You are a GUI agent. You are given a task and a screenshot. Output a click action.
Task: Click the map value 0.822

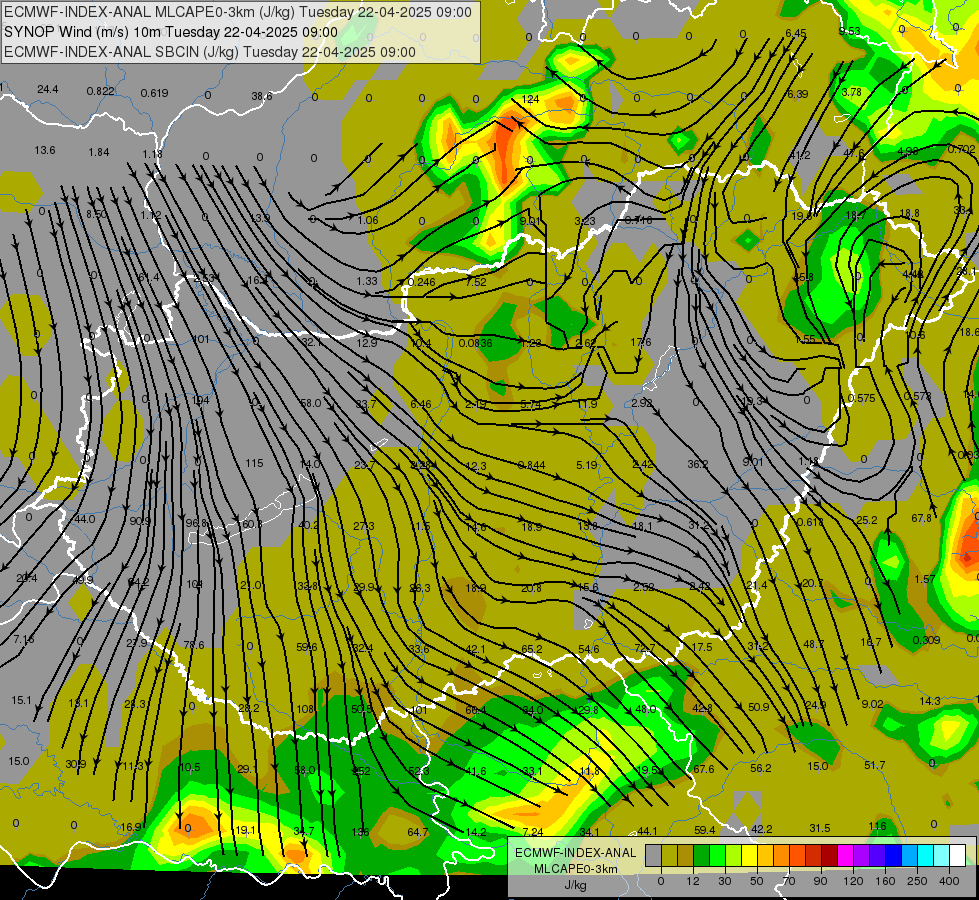(101, 91)
